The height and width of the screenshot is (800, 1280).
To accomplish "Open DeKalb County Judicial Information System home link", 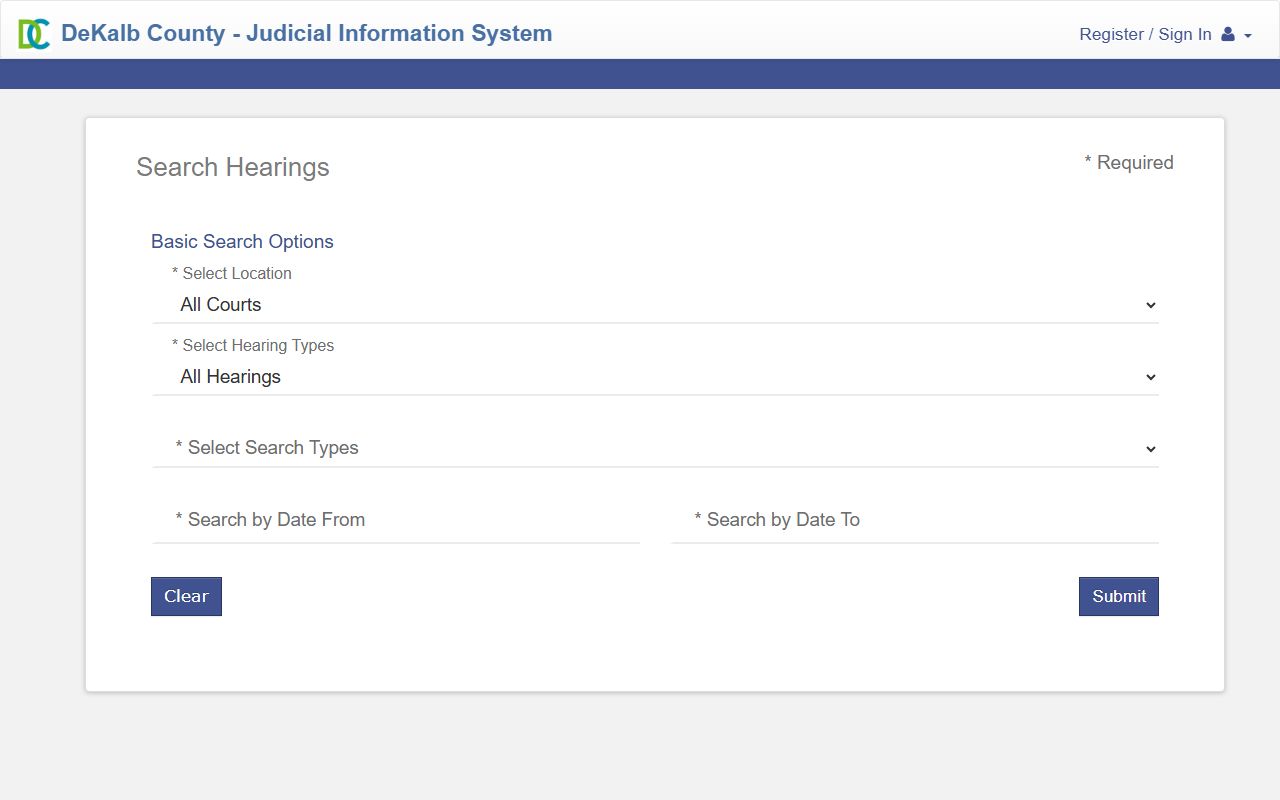I will coord(306,33).
